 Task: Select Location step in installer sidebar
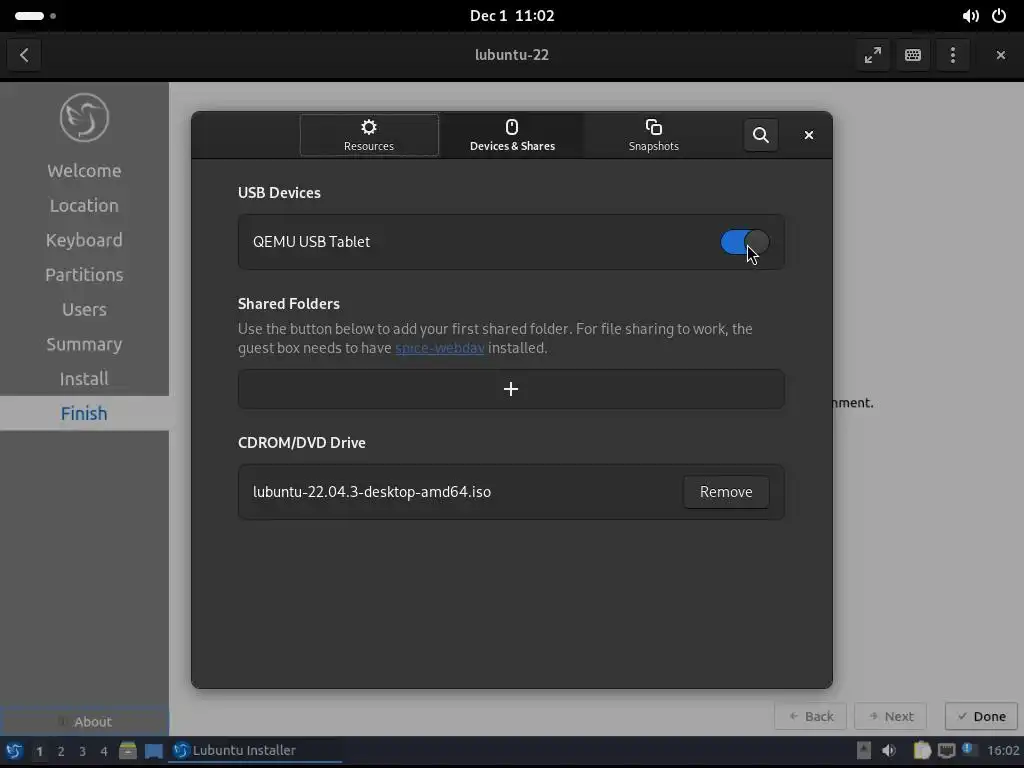84,206
